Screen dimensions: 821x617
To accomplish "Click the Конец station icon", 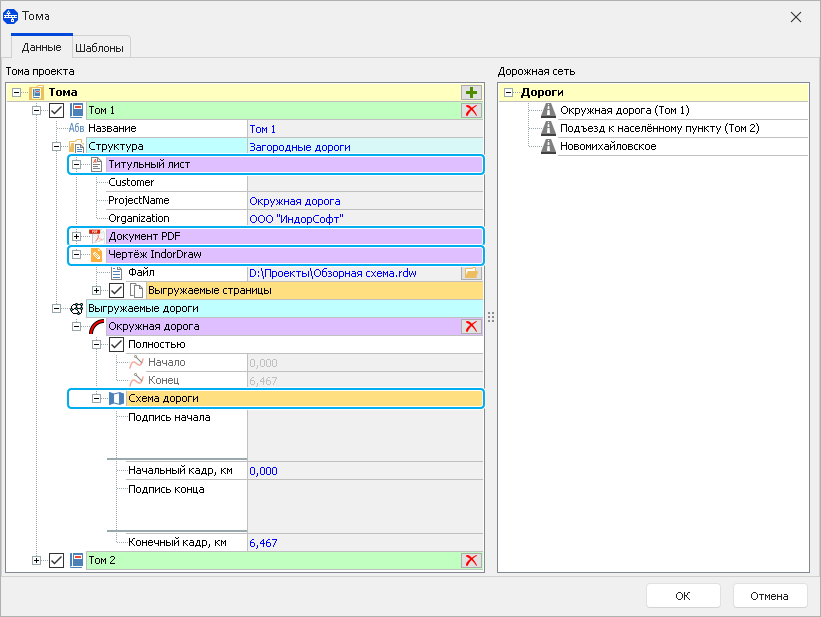I will click(137, 380).
